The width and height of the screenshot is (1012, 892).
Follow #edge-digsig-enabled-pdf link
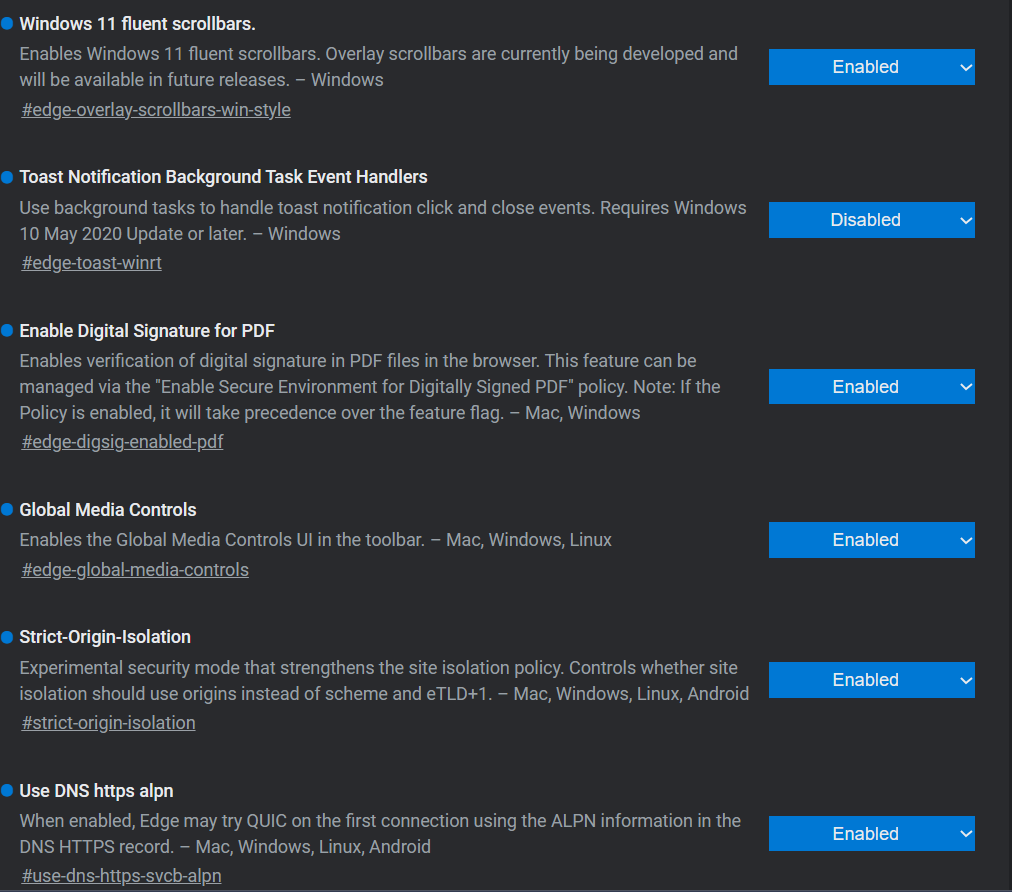coord(123,441)
